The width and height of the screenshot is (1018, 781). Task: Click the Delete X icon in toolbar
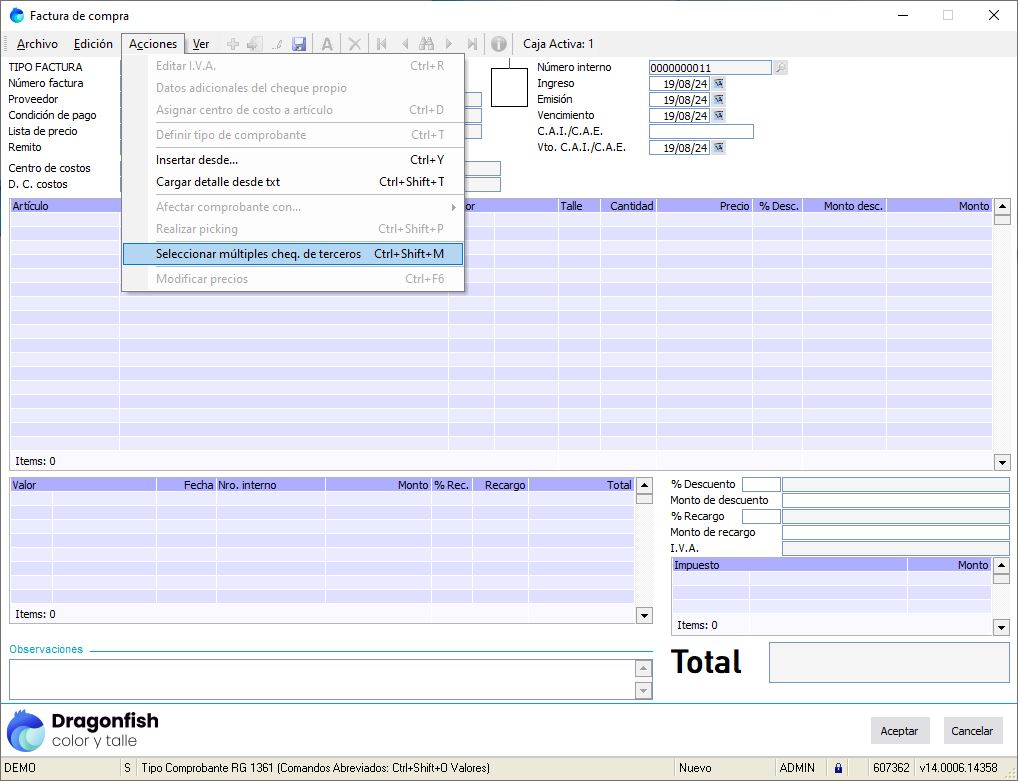(x=354, y=44)
